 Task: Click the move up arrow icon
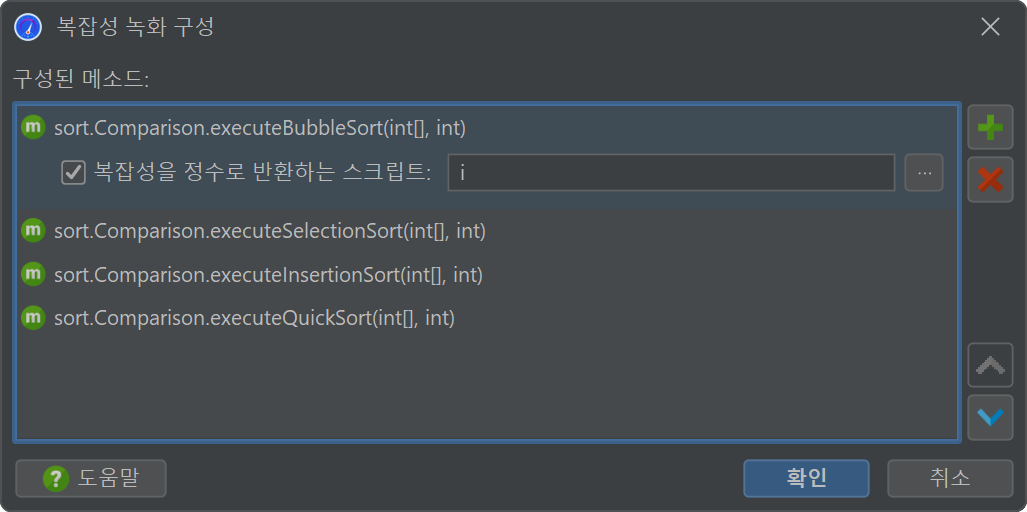point(990,365)
